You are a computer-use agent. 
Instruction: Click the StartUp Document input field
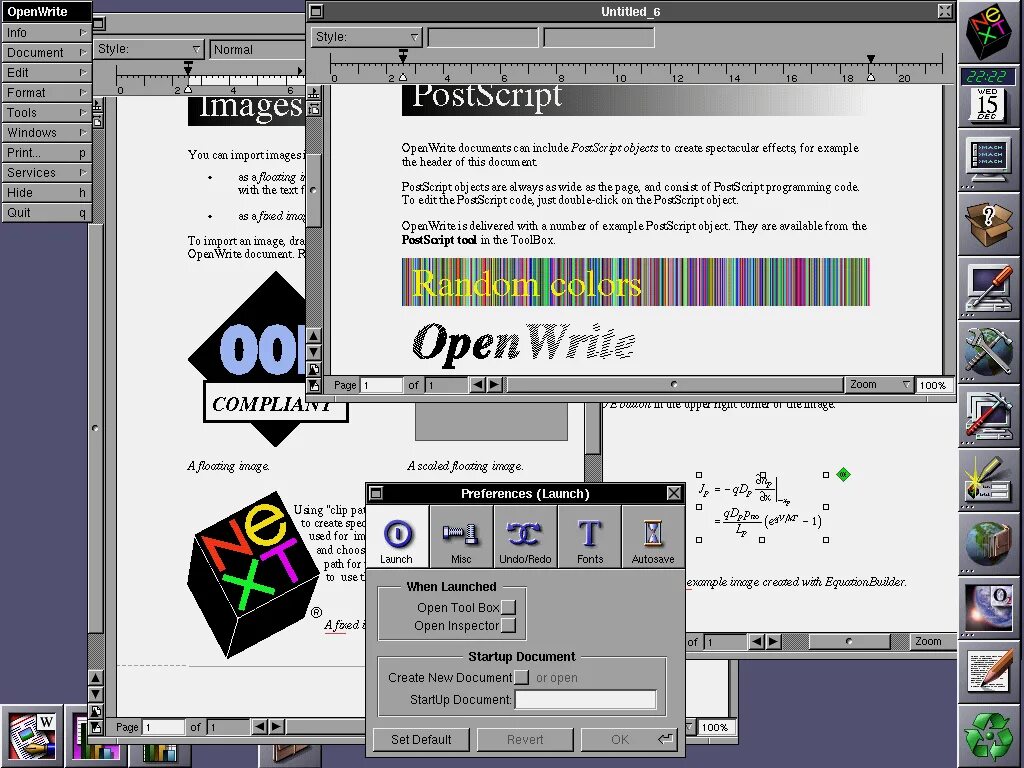(x=585, y=699)
